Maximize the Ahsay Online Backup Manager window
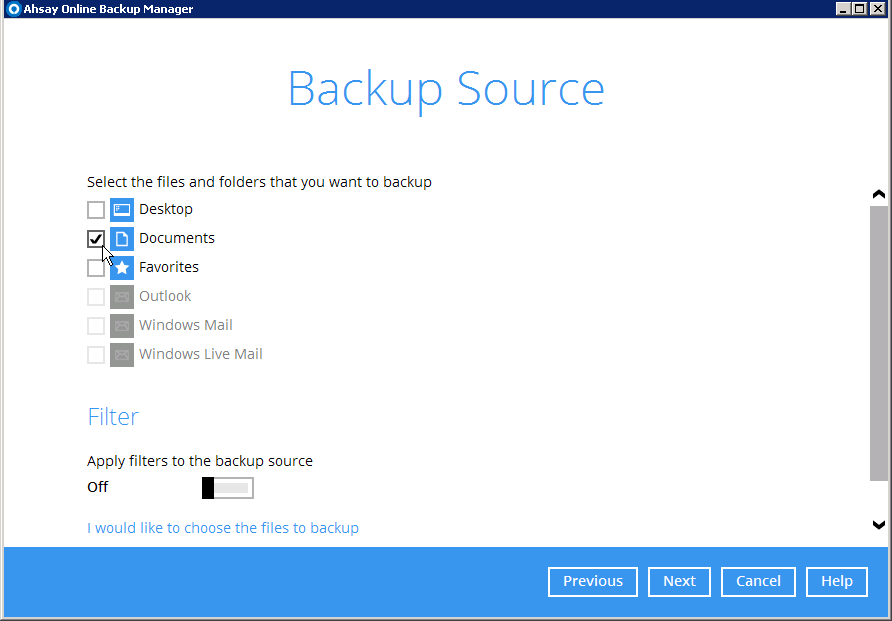This screenshot has width=892, height=621. [860, 9]
